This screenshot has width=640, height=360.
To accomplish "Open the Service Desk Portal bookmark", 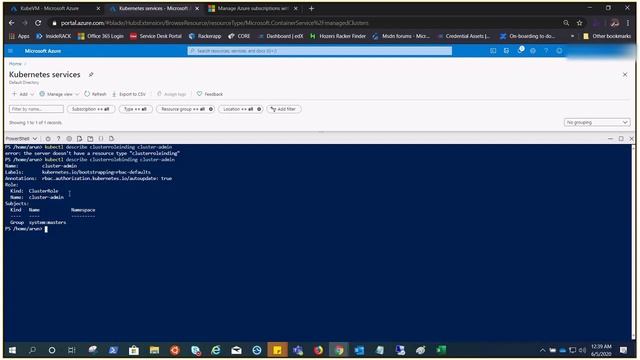I will 156,36.
